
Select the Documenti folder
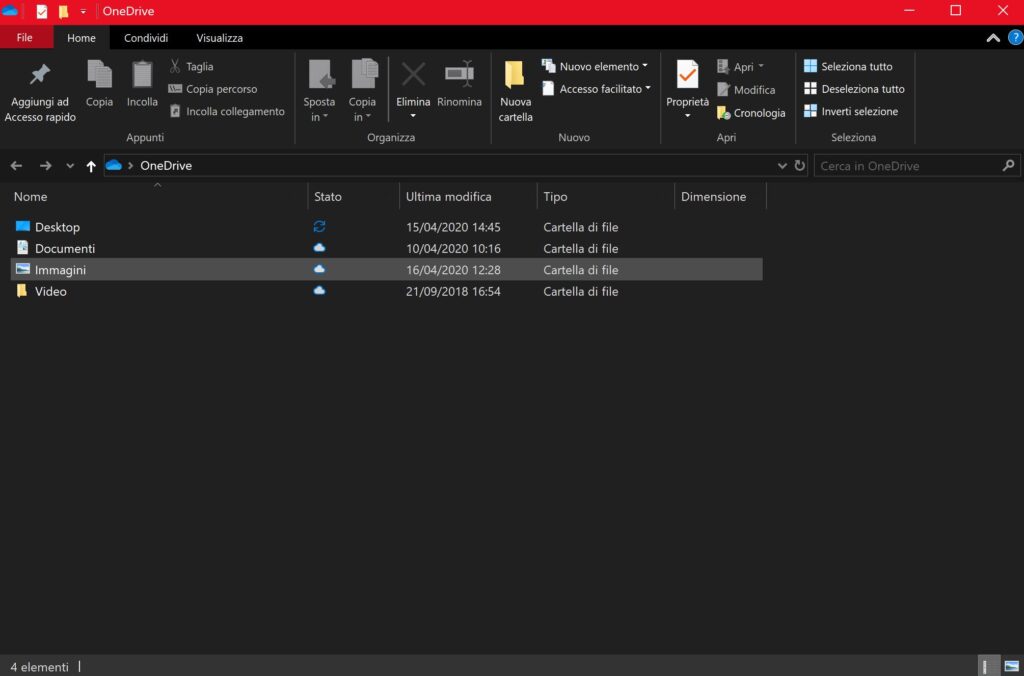(x=387, y=249)
